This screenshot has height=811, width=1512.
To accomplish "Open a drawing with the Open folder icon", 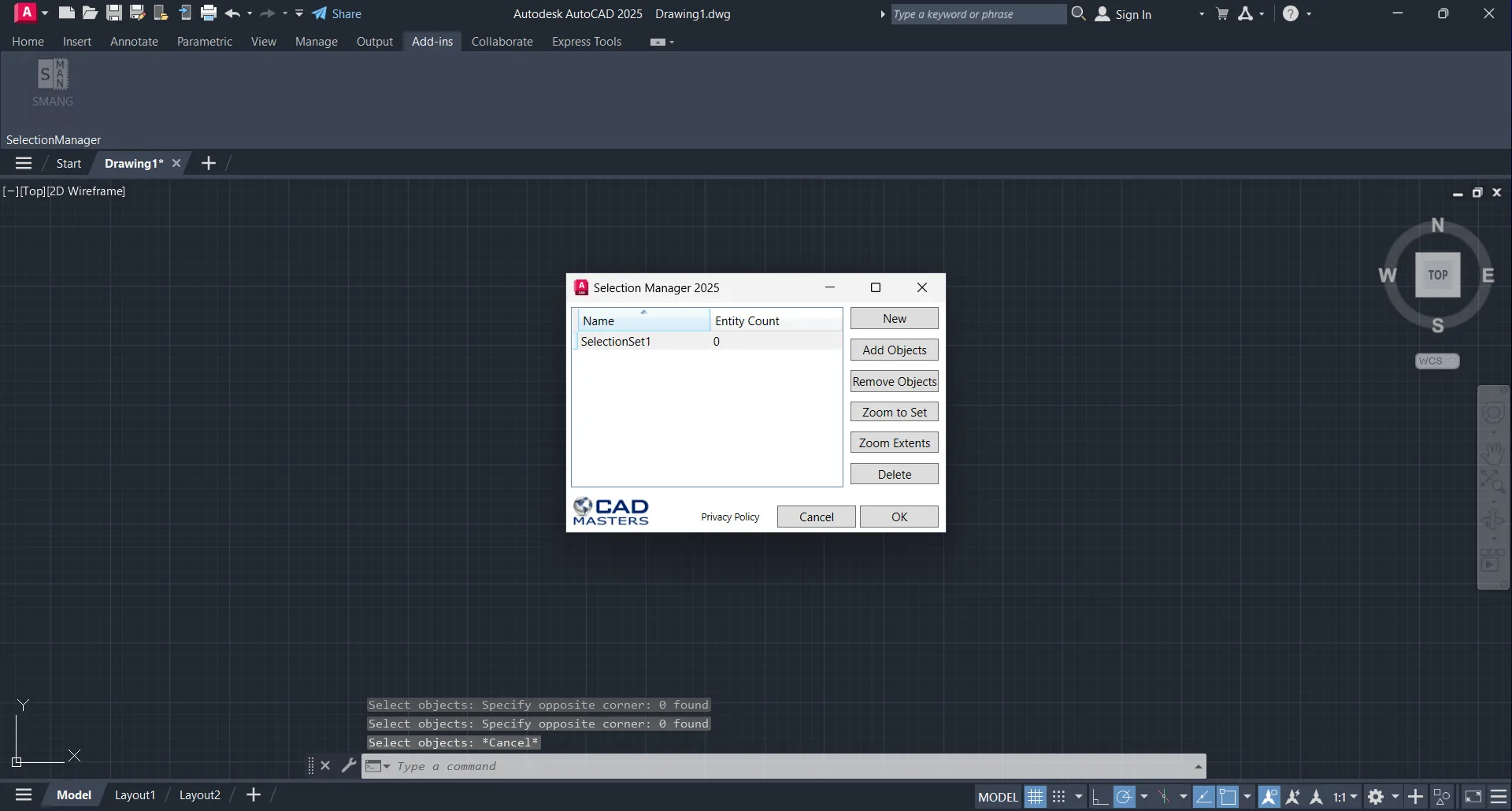I will pyautogui.click(x=91, y=13).
